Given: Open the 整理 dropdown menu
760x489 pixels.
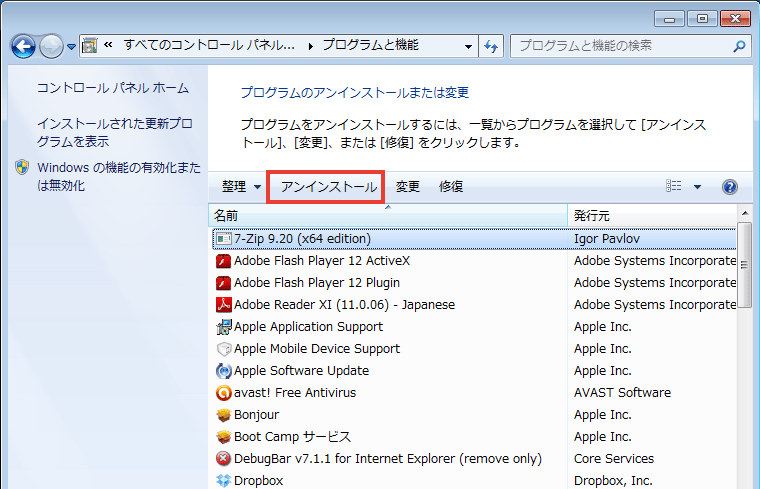Looking at the screenshot, I should [241, 187].
